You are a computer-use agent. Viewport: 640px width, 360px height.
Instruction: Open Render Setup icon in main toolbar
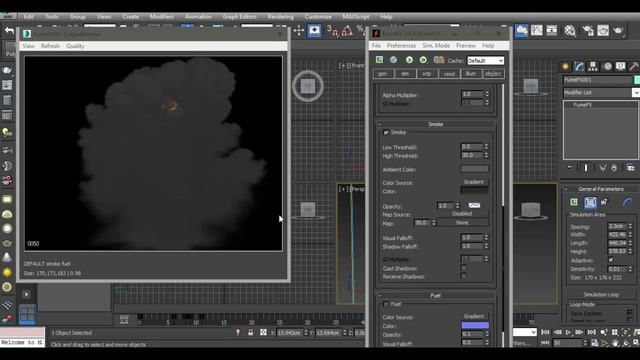click(x=588, y=31)
